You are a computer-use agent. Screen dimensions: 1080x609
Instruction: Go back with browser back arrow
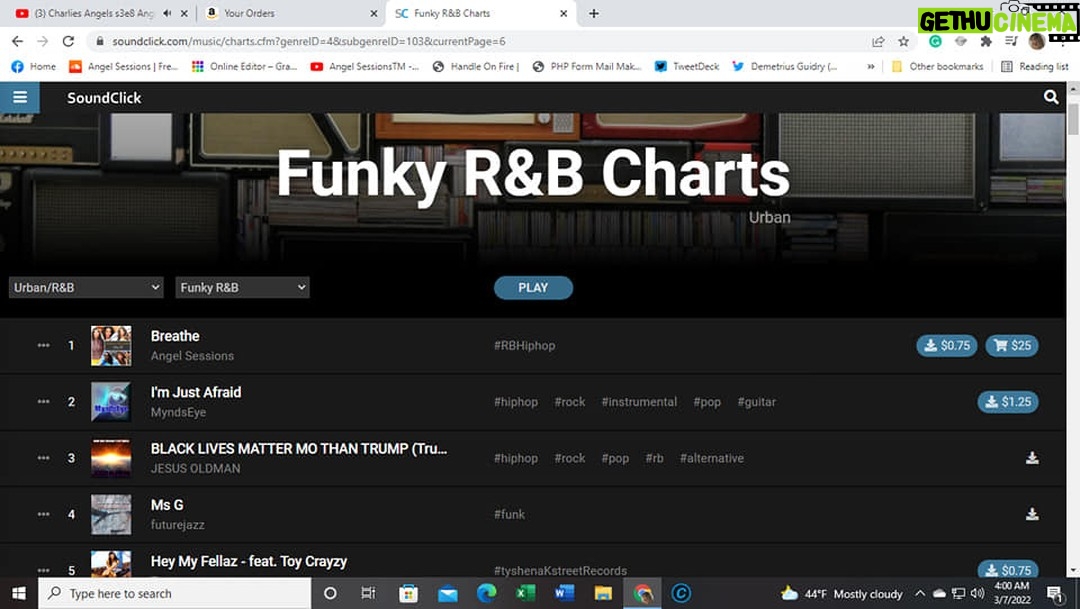[17, 41]
